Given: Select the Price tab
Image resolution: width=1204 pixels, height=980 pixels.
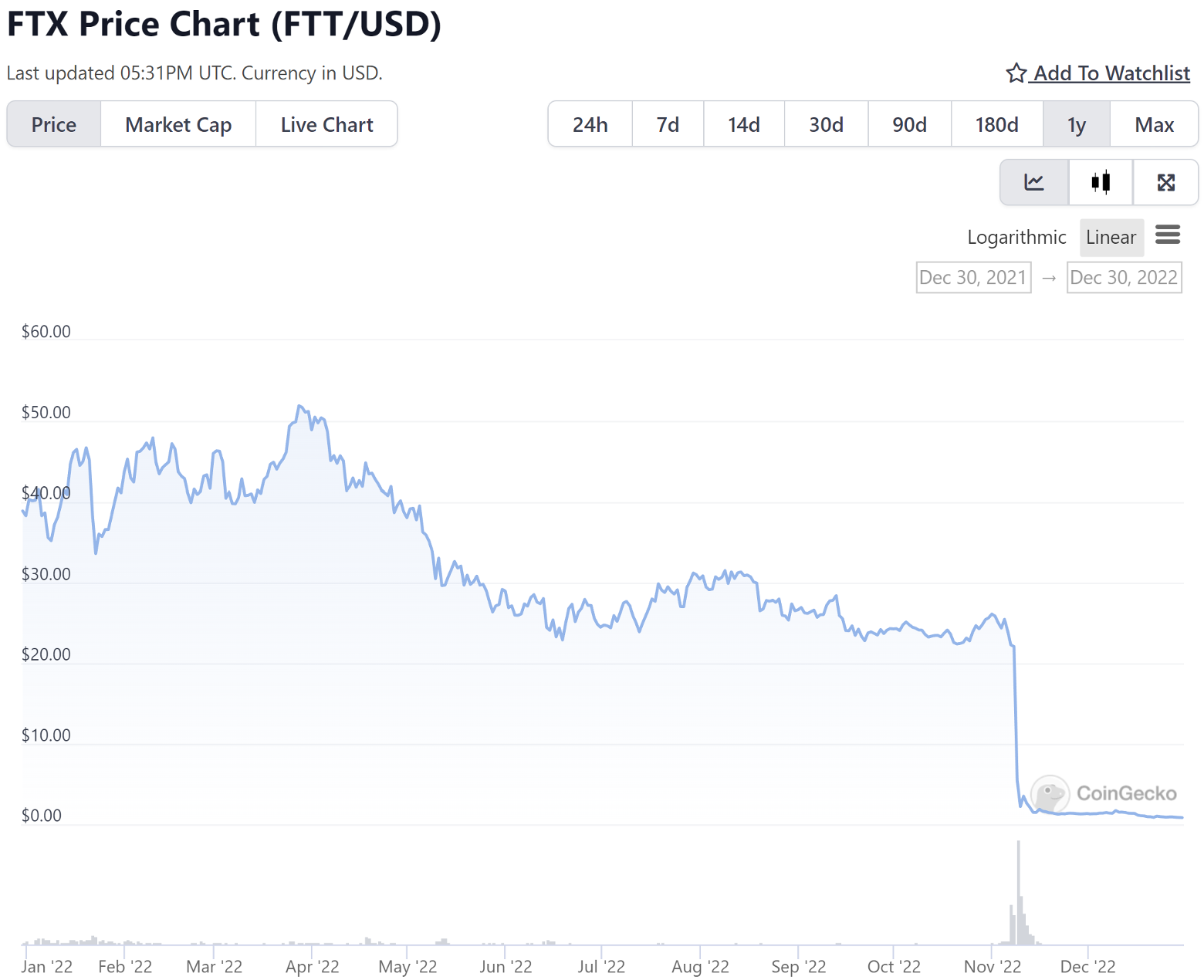Looking at the screenshot, I should click(54, 124).
